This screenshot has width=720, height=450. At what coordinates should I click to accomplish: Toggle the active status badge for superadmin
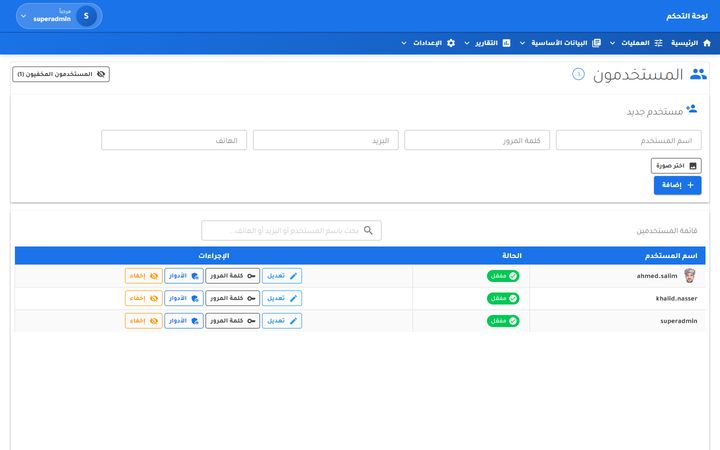click(x=503, y=321)
